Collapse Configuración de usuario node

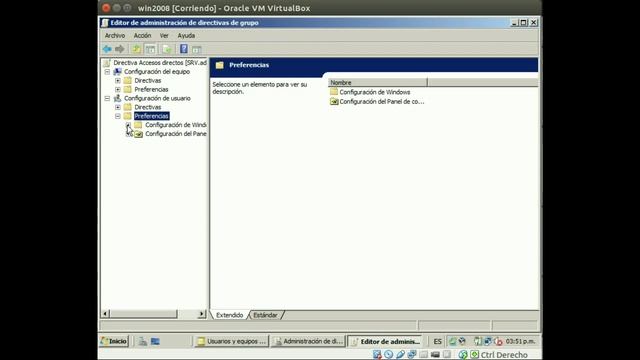click(107, 98)
